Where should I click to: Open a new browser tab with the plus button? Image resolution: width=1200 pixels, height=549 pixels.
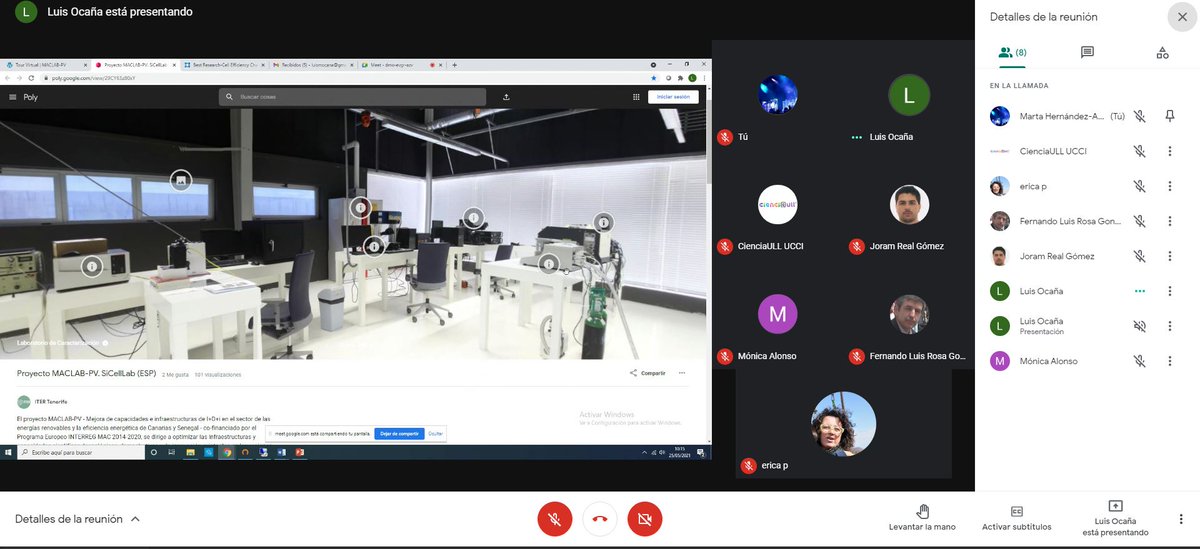[x=455, y=65]
